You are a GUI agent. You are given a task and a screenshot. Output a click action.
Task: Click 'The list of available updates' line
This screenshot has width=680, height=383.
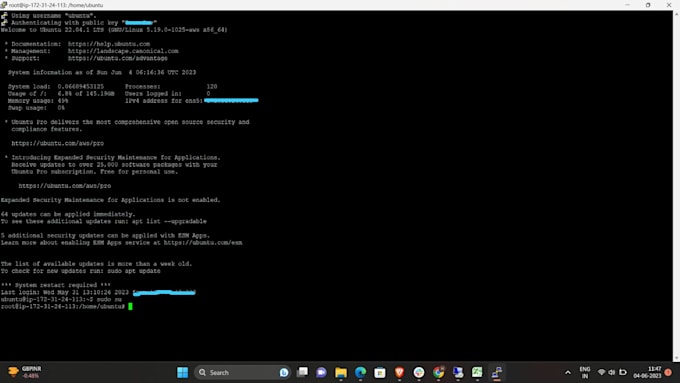96,264
